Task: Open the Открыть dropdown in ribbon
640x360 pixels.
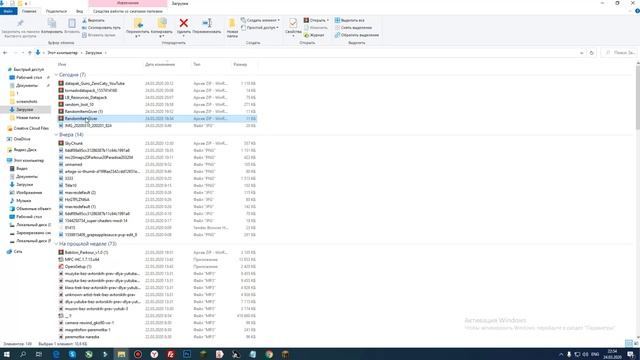Action: click(x=316, y=20)
